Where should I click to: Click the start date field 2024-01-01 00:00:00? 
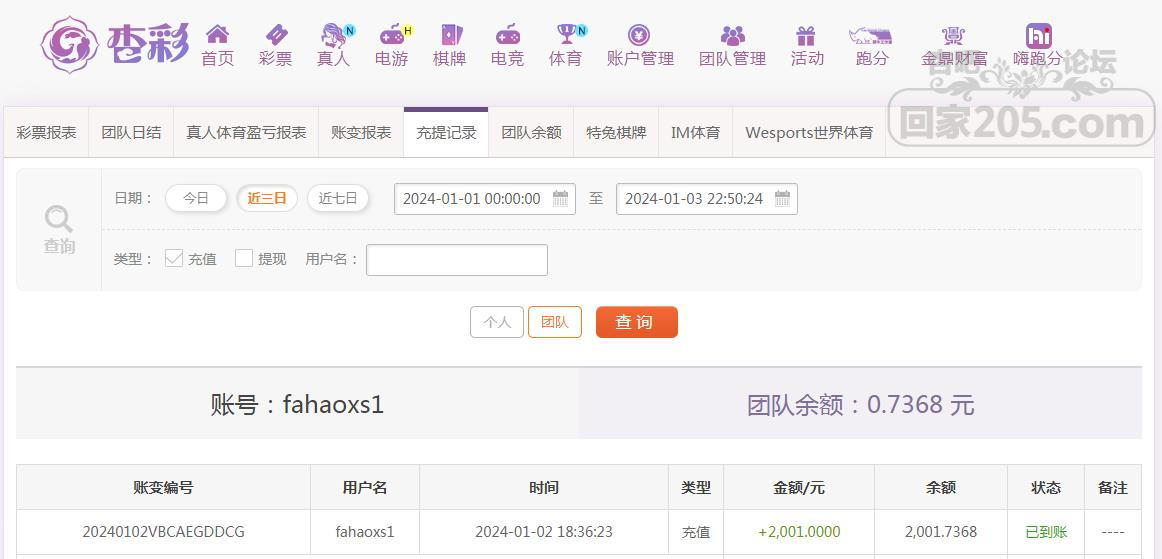[x=485, y=199]
